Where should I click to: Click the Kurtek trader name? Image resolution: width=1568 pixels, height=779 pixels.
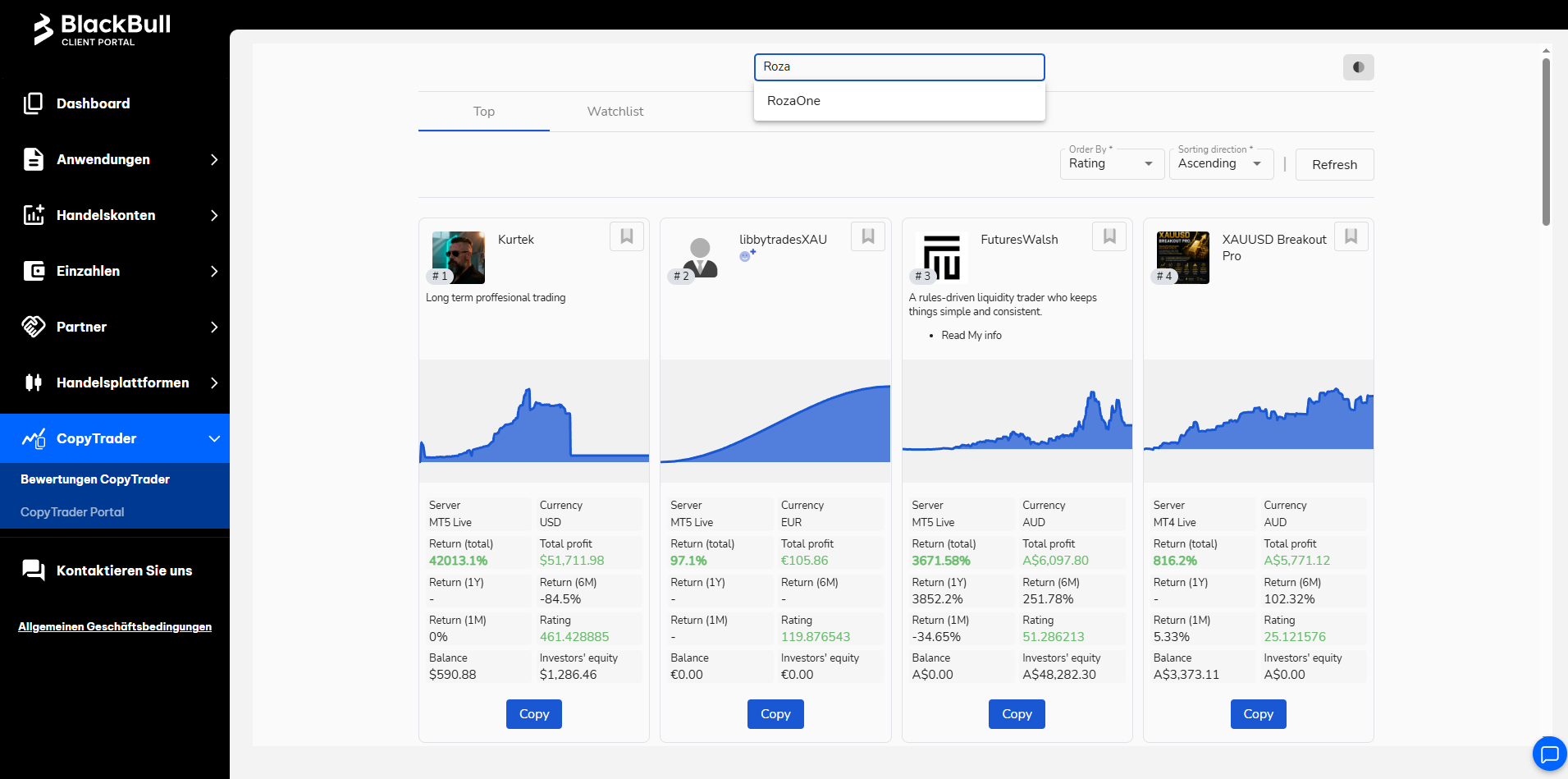[516, 240]
